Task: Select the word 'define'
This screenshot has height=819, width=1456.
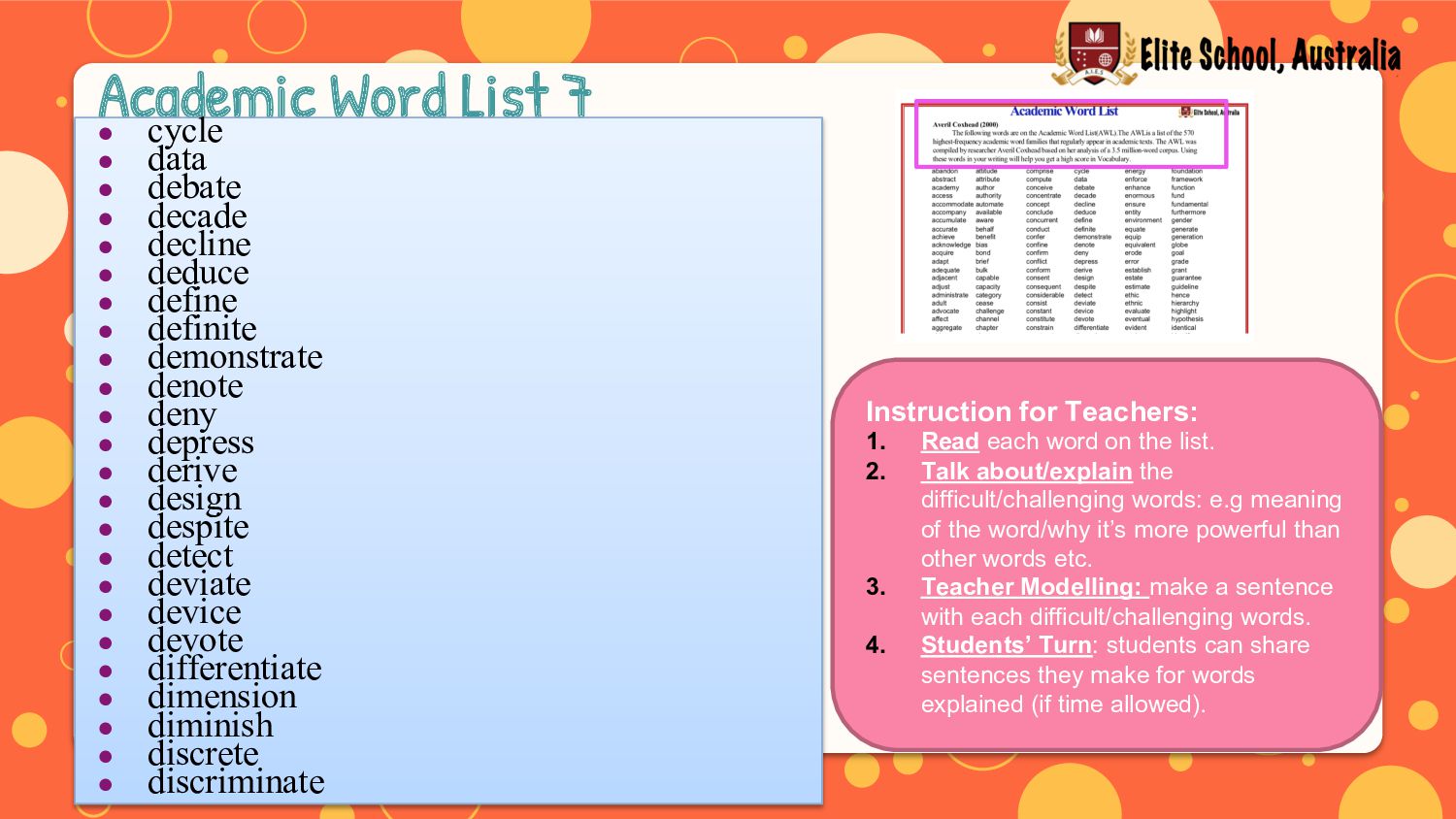Action: click(192, 301)
